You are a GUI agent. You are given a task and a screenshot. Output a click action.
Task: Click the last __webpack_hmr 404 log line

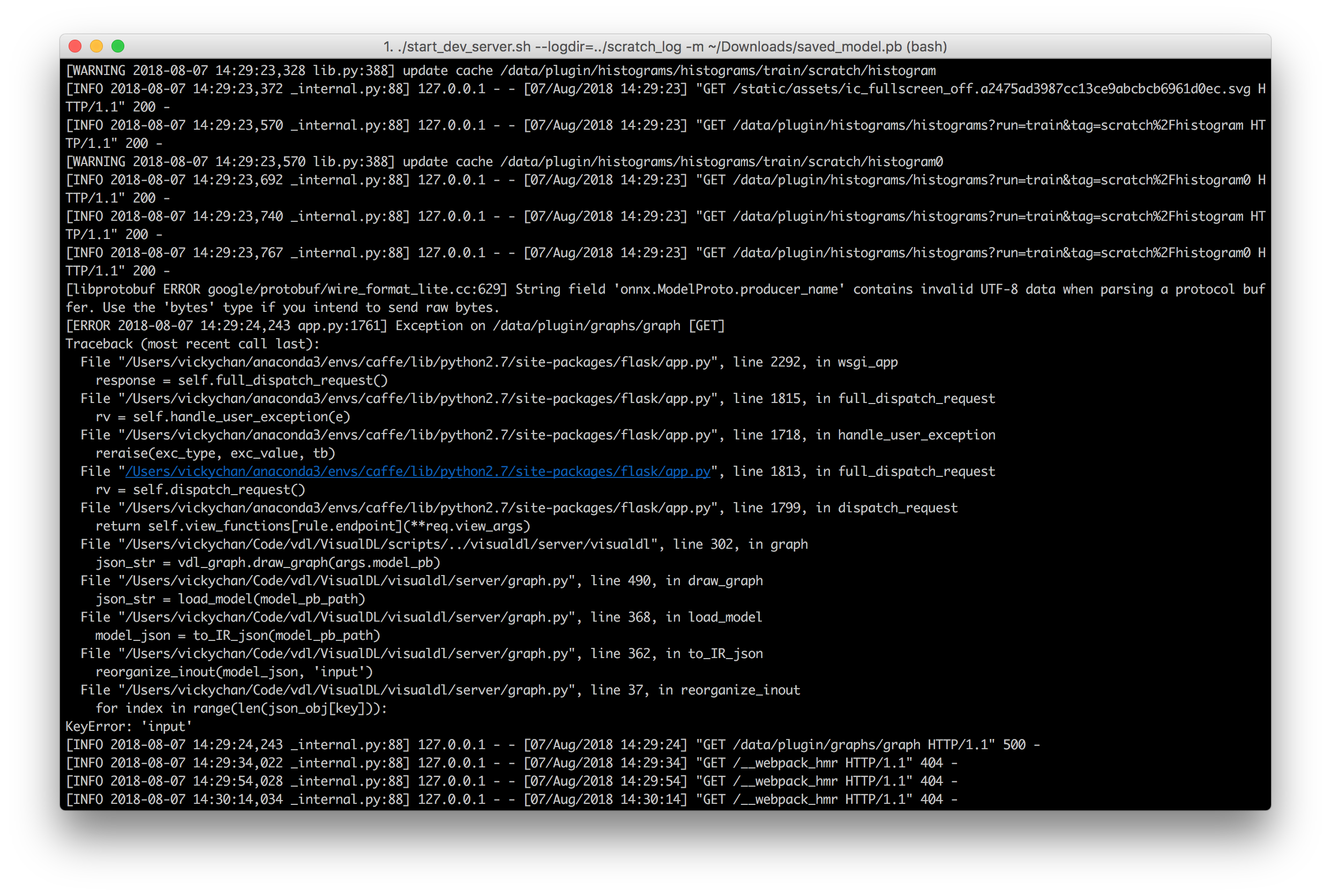tap(511, 800)
